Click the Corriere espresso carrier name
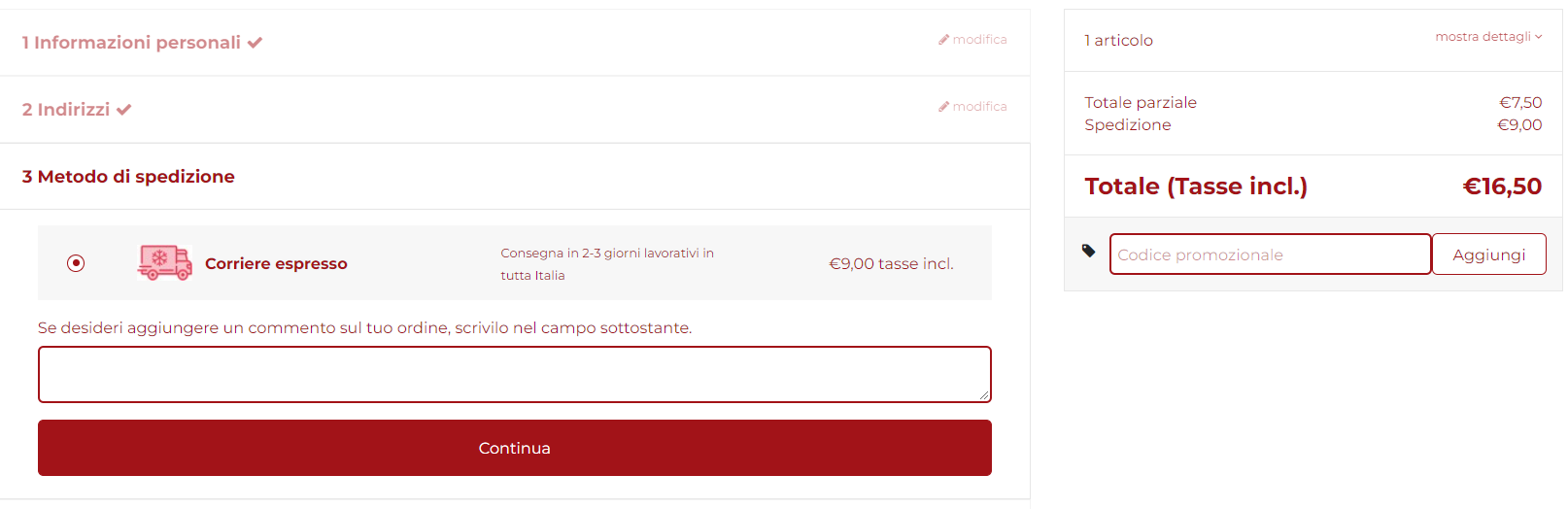This screenshot has width=1568, height=509. pyautogui.click(x=276, y=264)
